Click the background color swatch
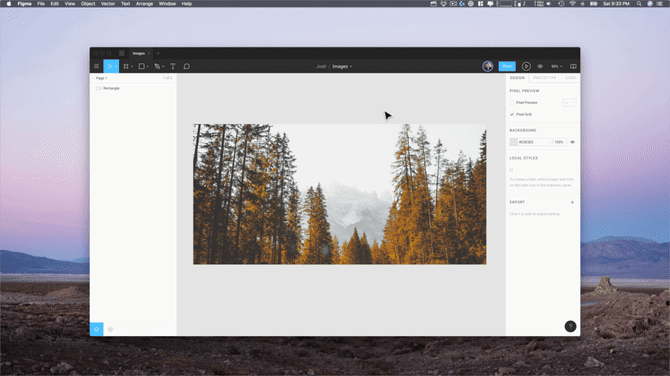The height and width of the screenshot is (376, 670). click(513, 142)
